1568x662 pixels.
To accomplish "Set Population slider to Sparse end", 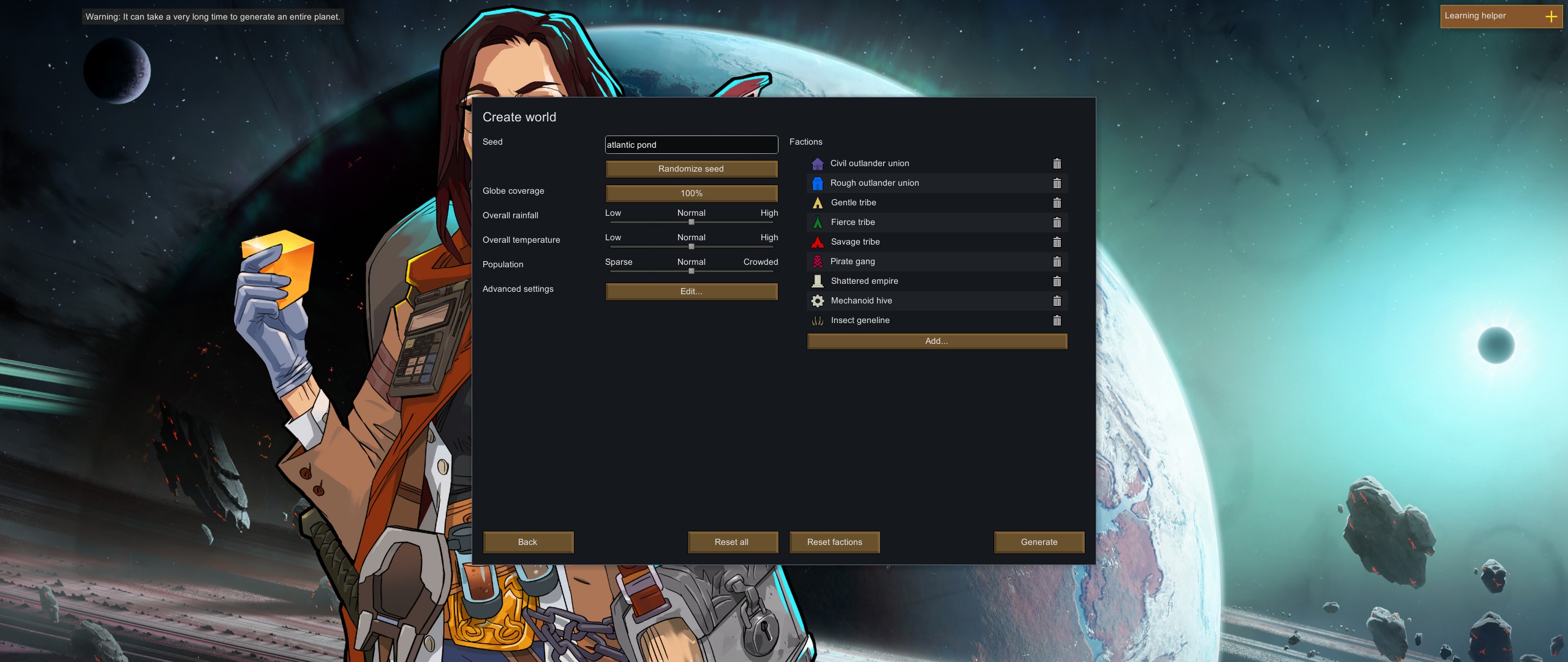I will coord(611,271).
